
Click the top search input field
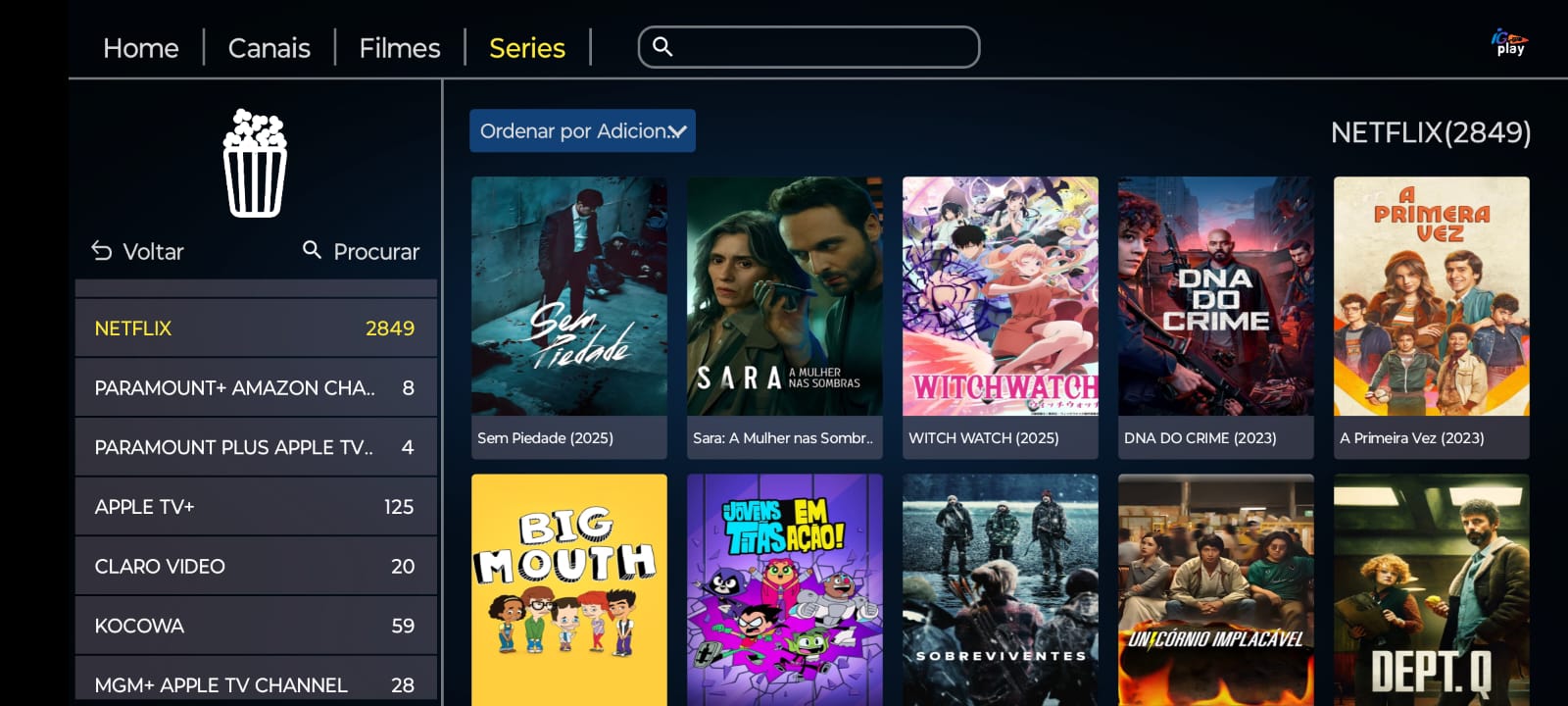[x=808, y=47]
